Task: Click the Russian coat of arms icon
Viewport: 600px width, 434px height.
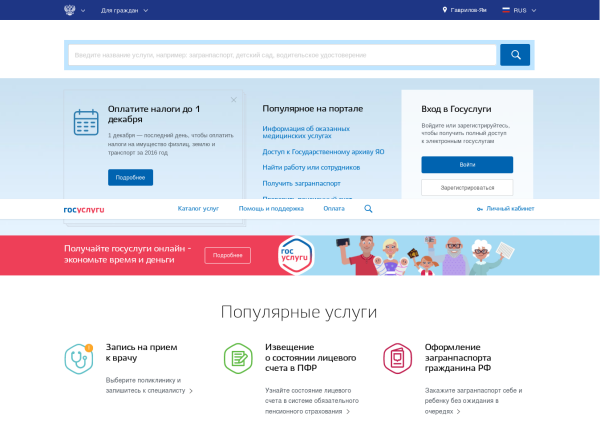Action: 70,10
